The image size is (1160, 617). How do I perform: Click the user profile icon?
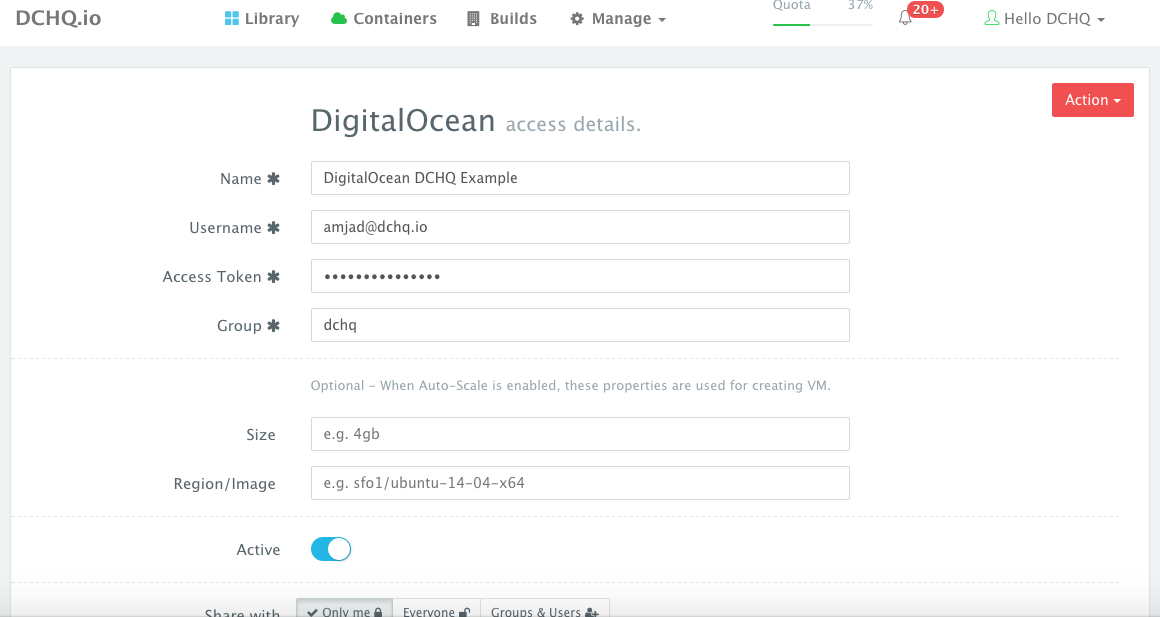pyautogui.click(x=991, y=18)
